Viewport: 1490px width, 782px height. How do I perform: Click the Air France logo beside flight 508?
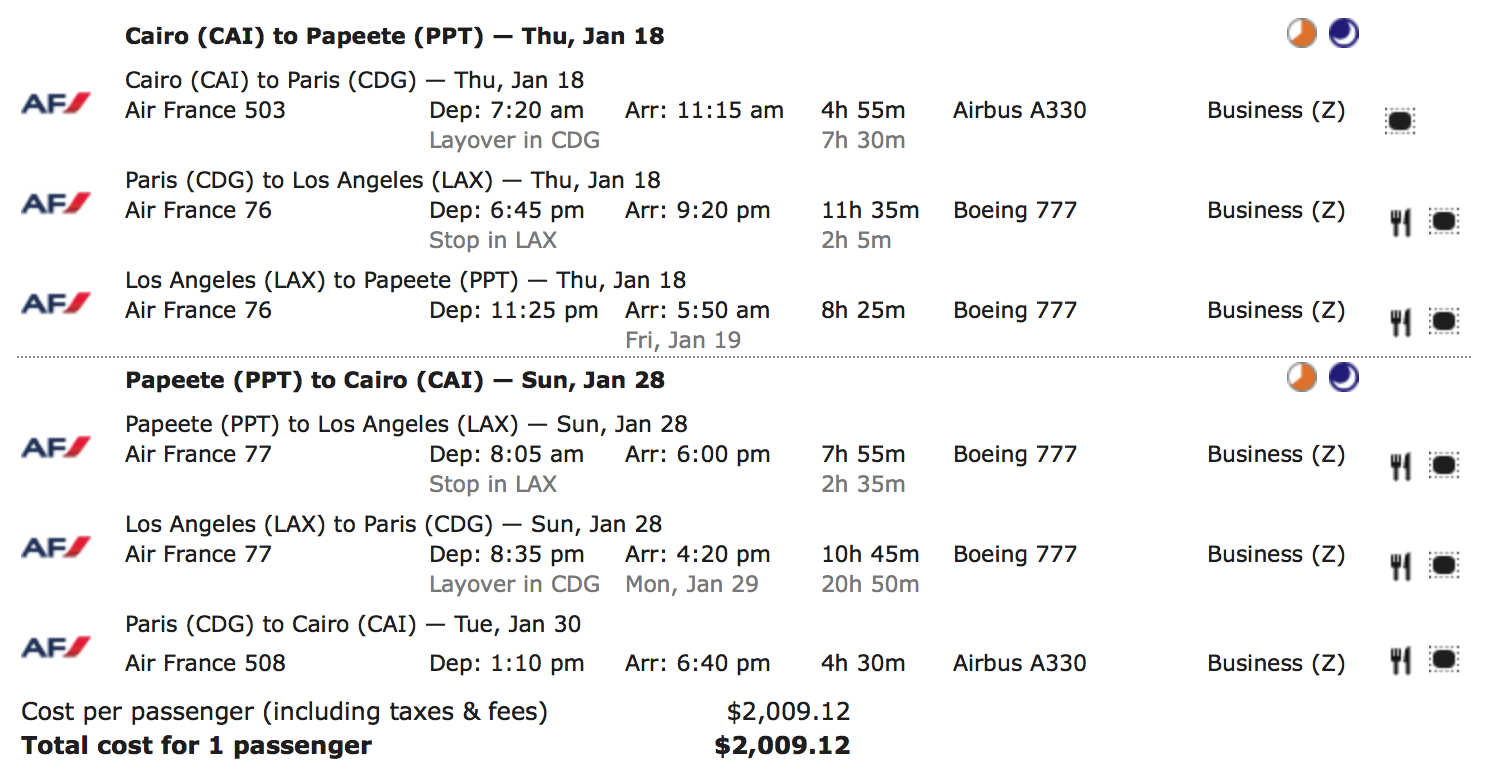pos(56,647)
